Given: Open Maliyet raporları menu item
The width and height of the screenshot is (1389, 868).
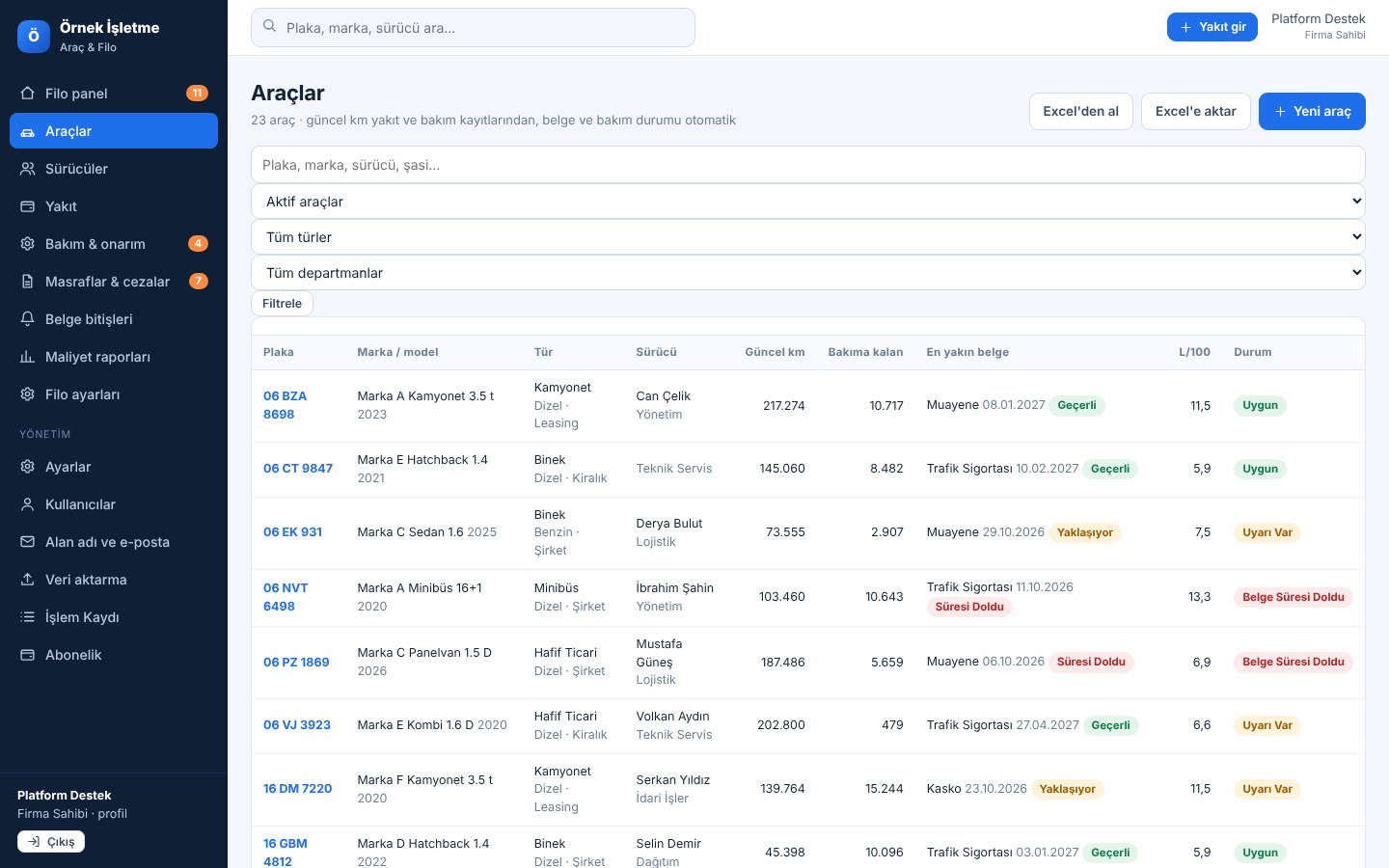Looking at the screenshot, I should [114, 357].
